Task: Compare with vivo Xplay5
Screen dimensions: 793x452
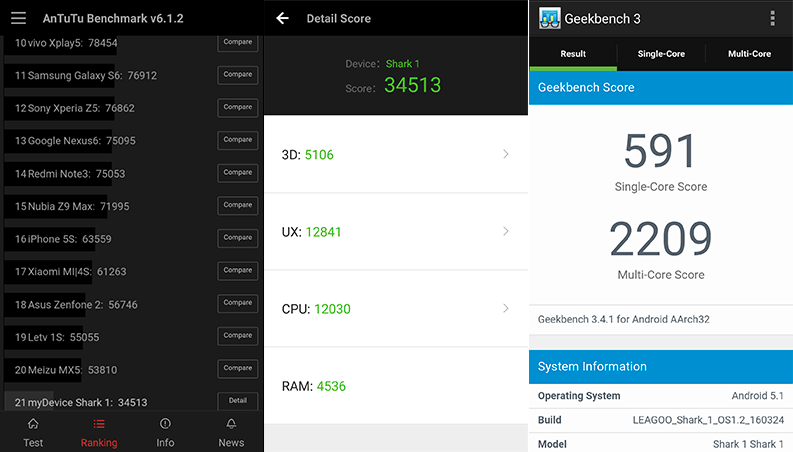Action: (x=238, y=42)
